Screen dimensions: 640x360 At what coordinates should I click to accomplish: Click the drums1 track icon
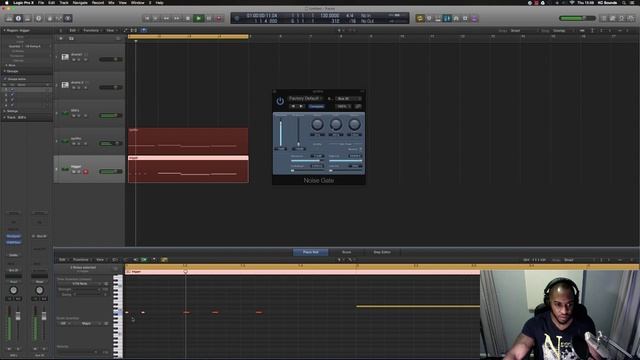coord(65,57)
